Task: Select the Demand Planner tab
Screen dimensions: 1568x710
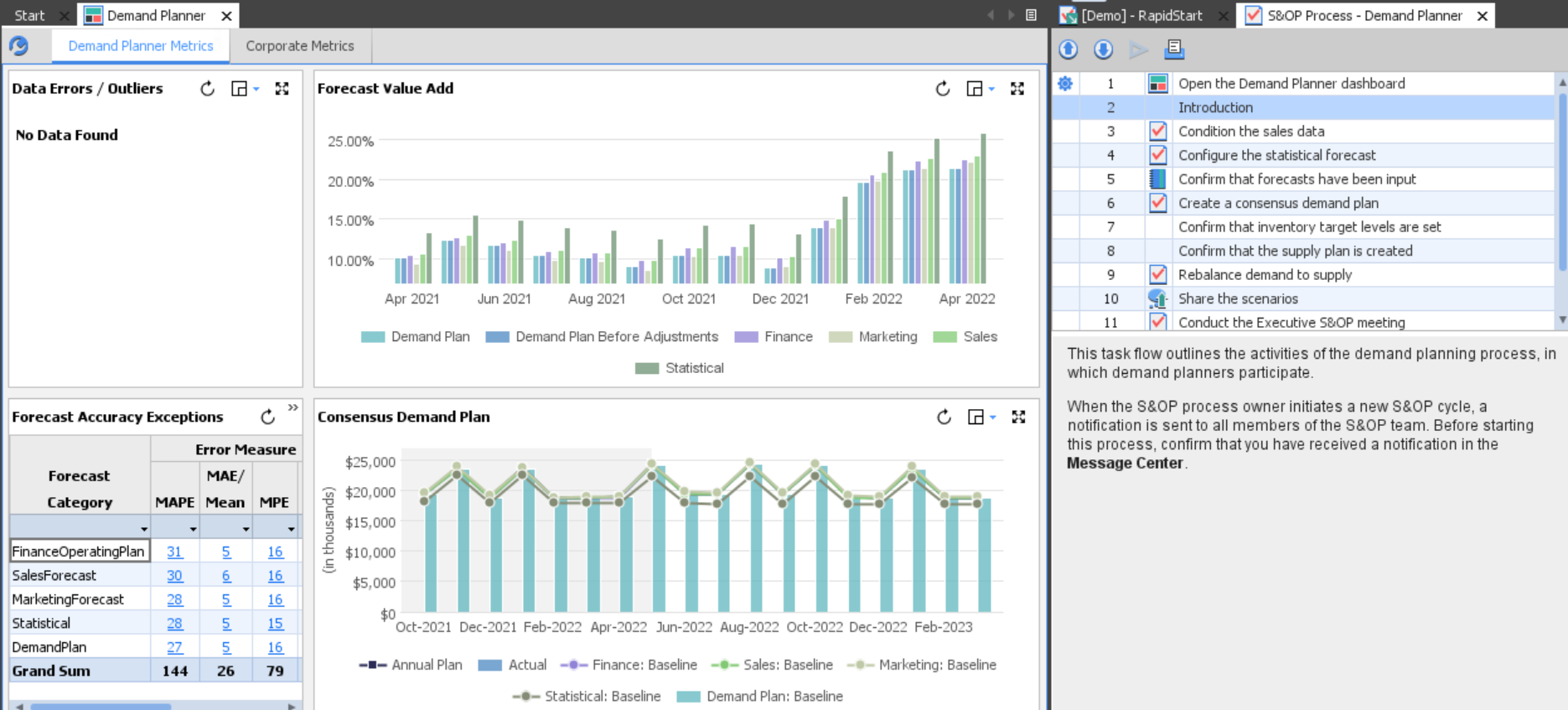Action: click(x=156, y=15)
